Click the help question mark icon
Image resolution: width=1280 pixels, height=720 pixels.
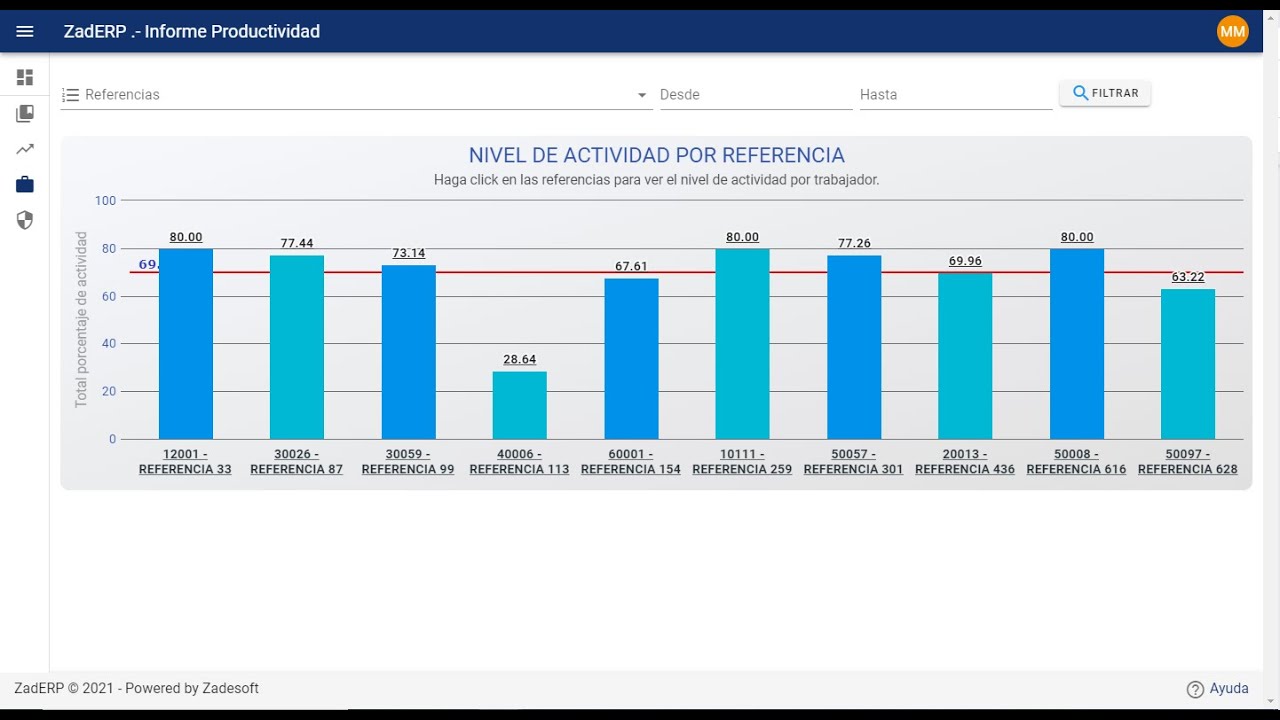click(1195, 689)
